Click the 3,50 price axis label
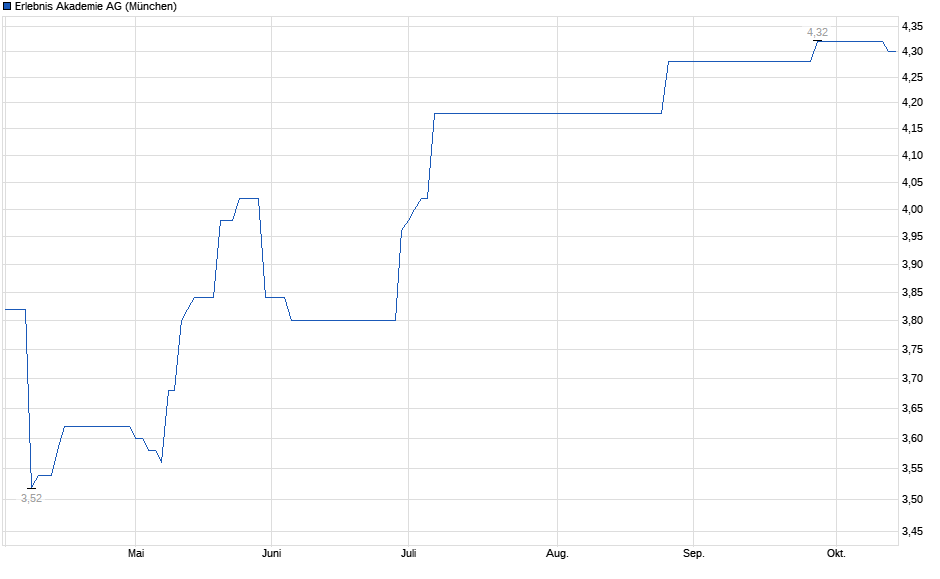This screenshot has width=940, height=579. coord(912,499)
